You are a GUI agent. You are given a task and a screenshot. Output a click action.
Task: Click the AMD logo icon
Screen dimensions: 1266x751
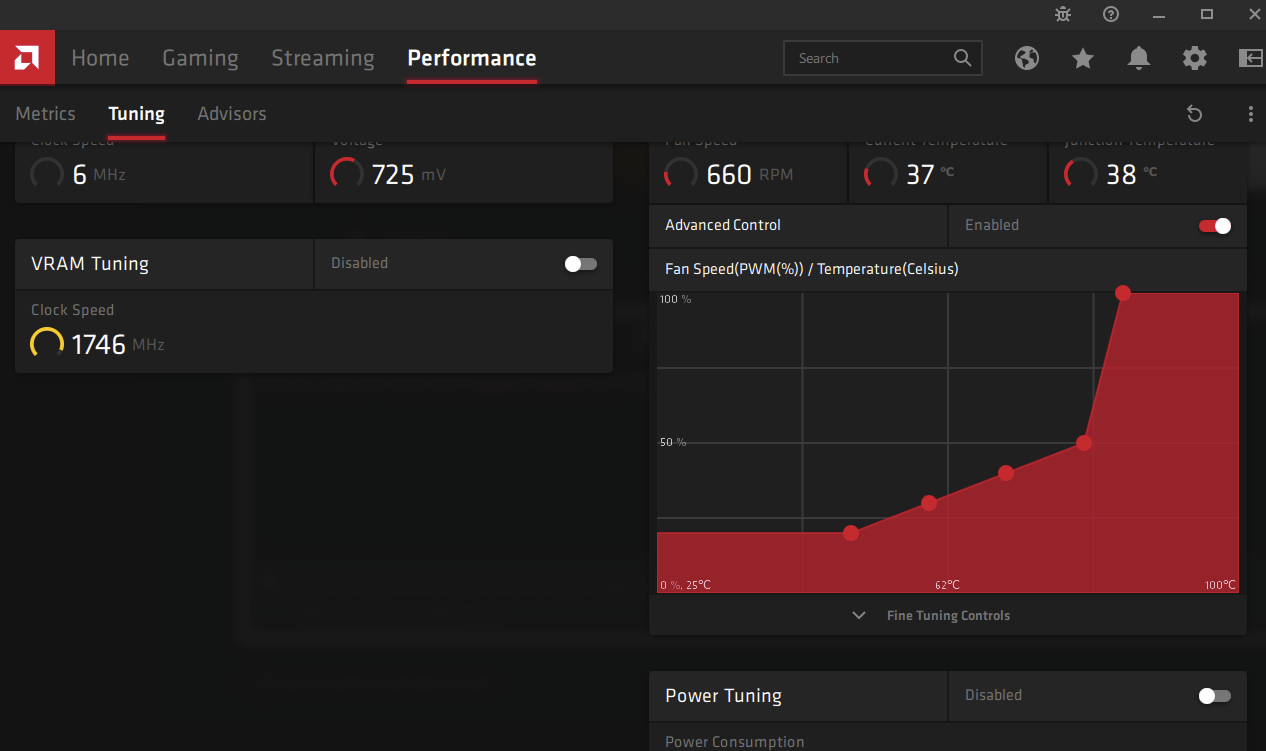tap(27, 58)
